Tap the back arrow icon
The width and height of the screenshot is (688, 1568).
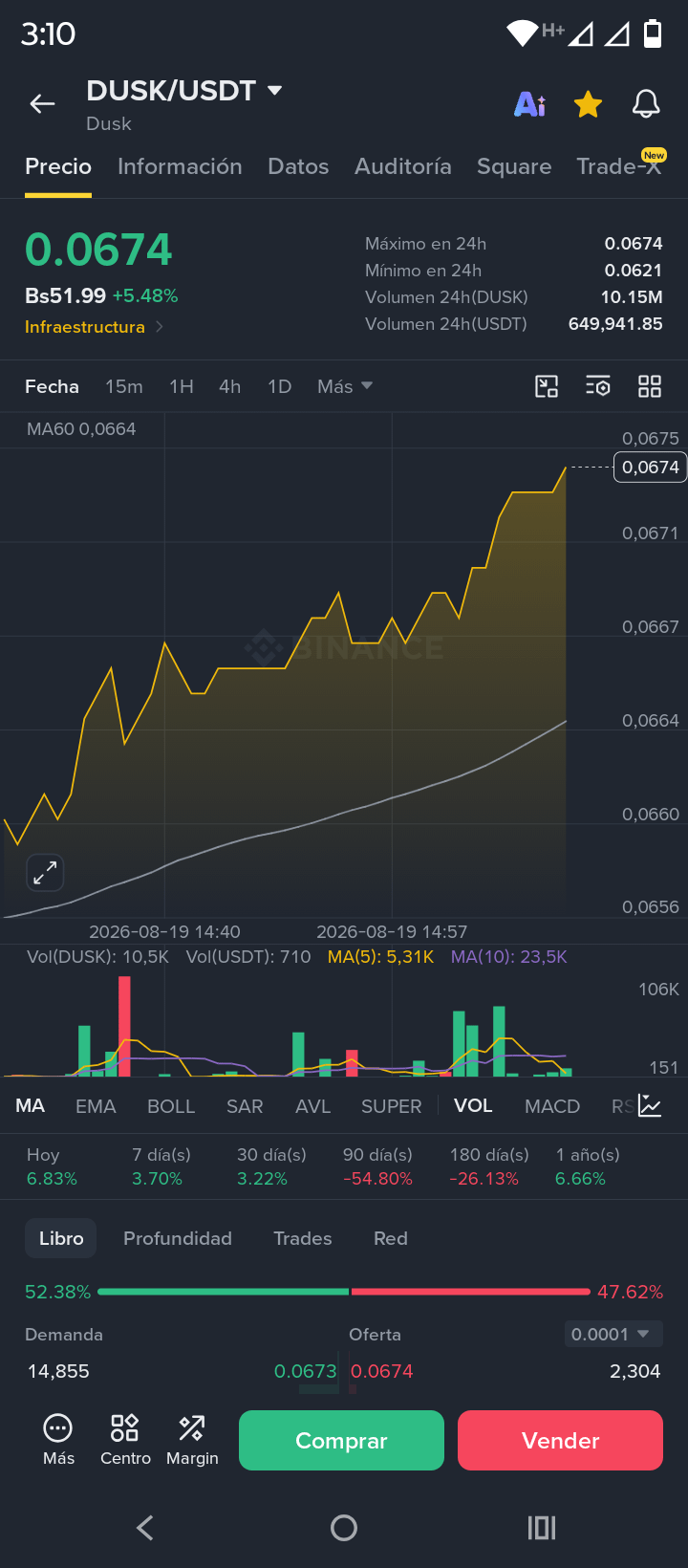click(x=42, y=104)
